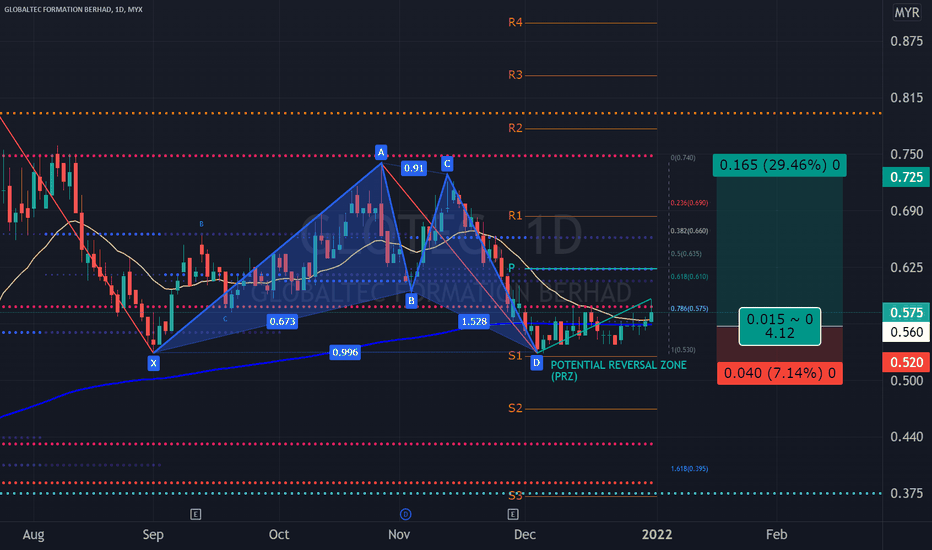
Task: Click 0.440 on the price axis
Action: [906, 437]
